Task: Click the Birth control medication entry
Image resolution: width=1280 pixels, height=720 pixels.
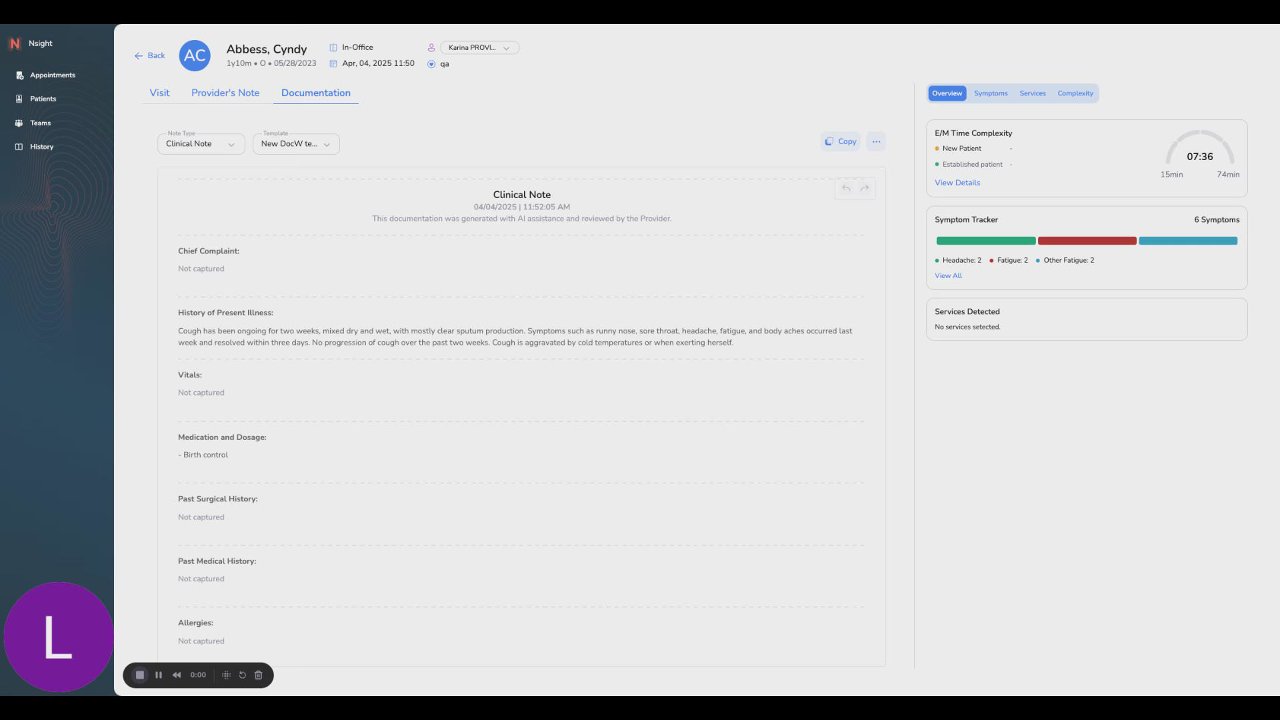Action: [x=203, y=455]
